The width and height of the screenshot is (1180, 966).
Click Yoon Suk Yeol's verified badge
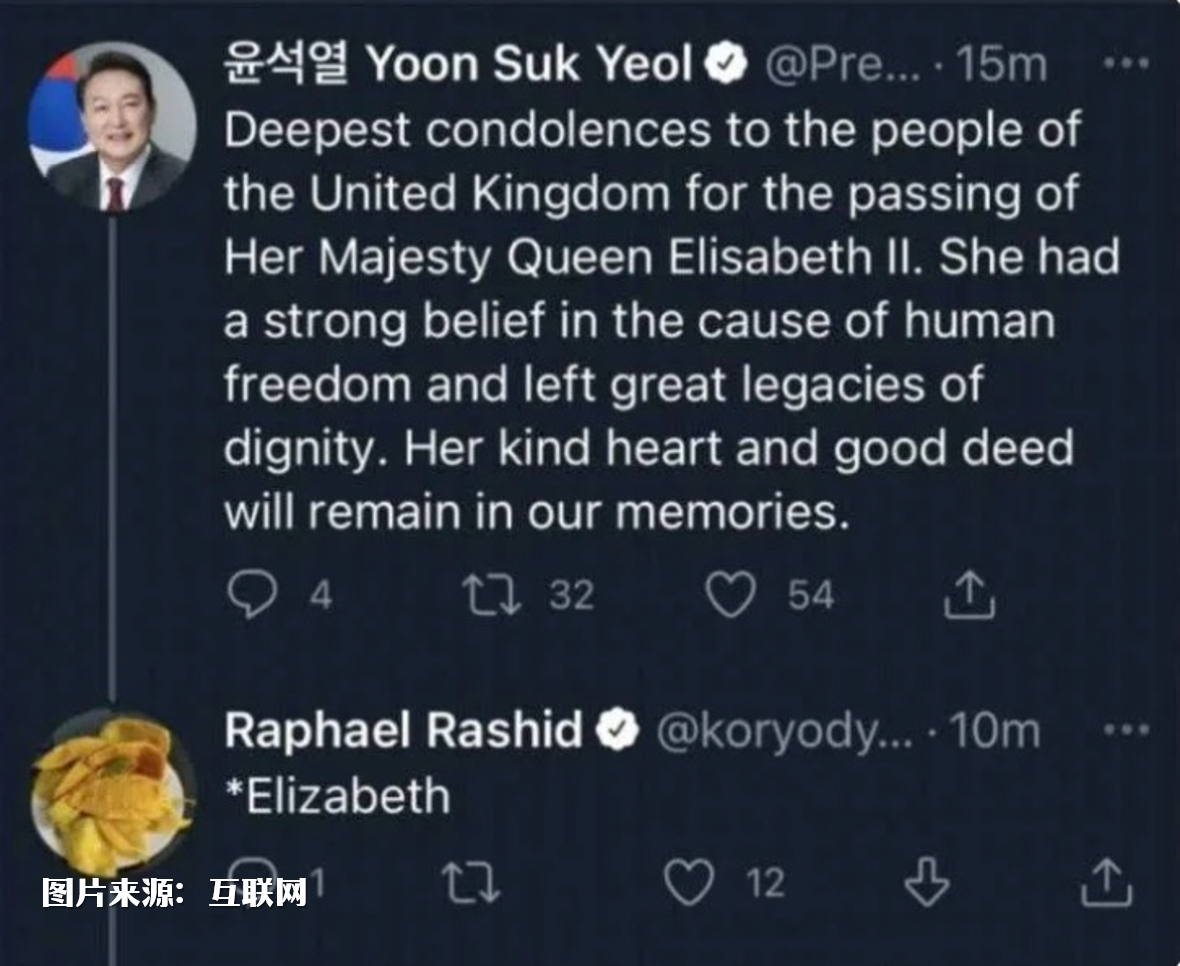pos(727,66)
